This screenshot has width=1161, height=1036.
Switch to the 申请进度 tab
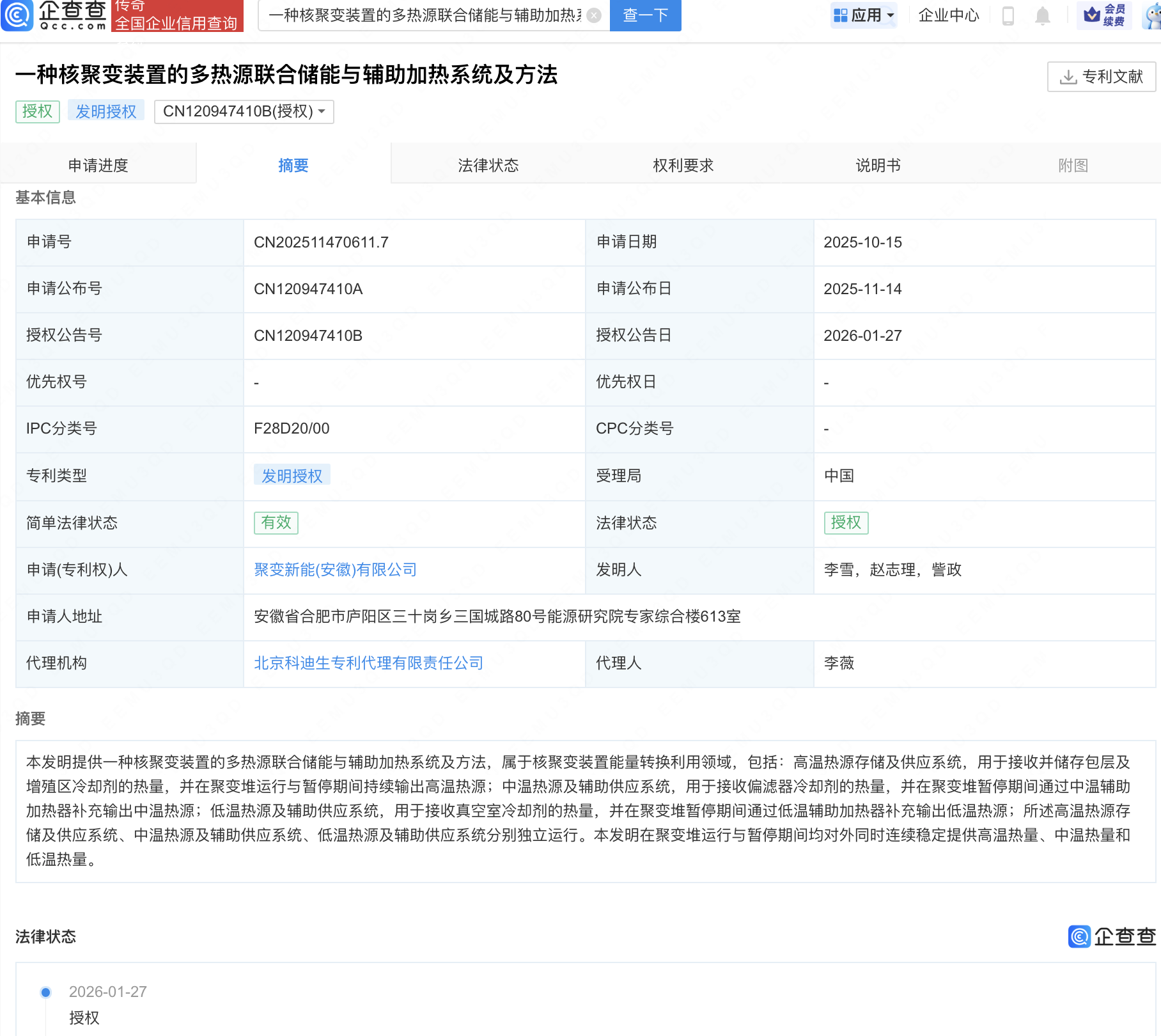tap(98, 166)
